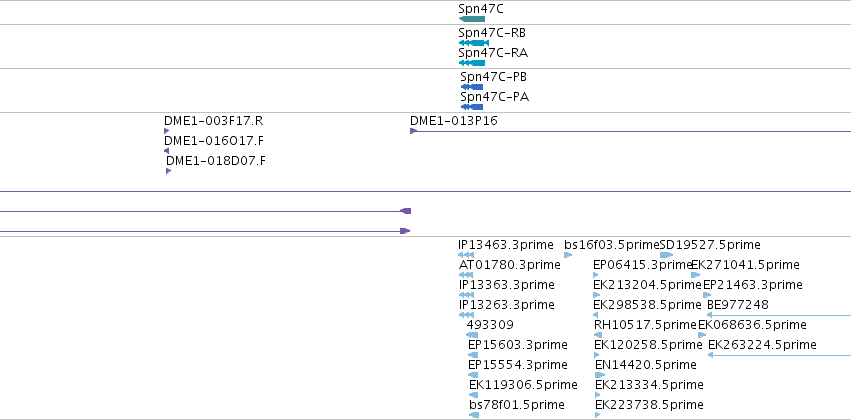The image size is (851, 420).
Task: Click the AT01780.3prime label
Action: point(510,265)
